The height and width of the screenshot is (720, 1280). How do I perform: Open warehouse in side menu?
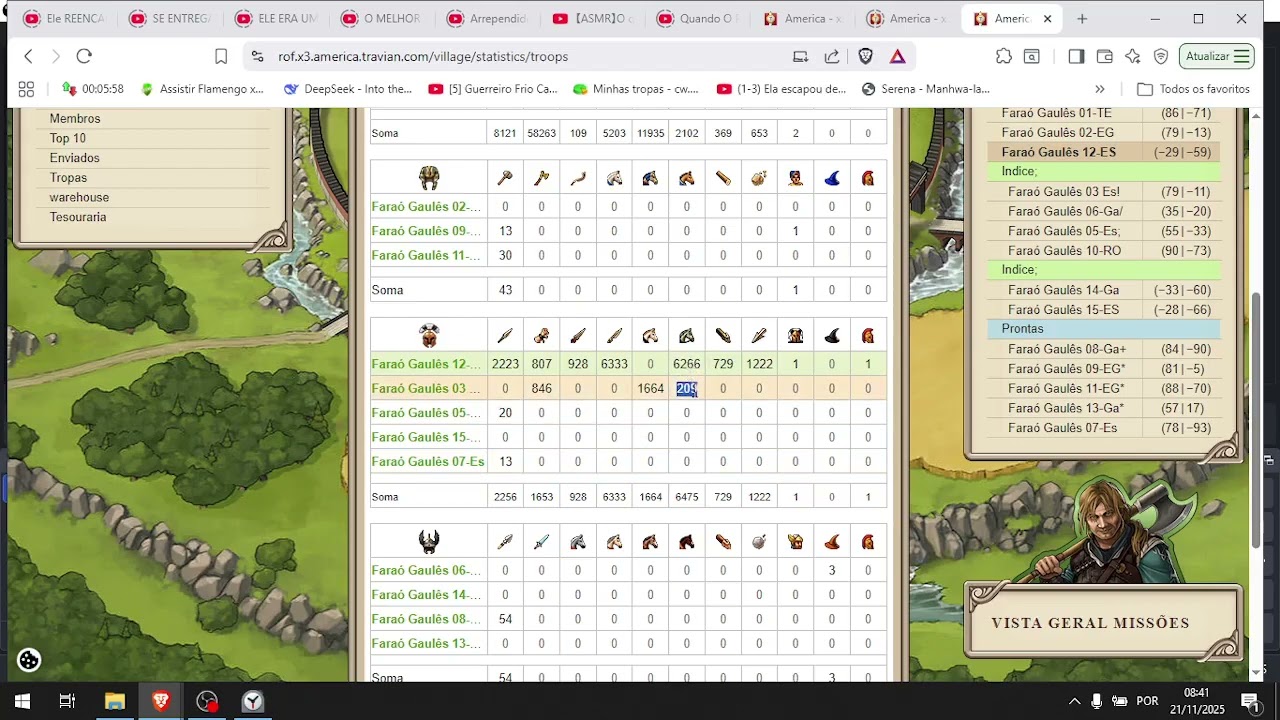click(79, 197)
